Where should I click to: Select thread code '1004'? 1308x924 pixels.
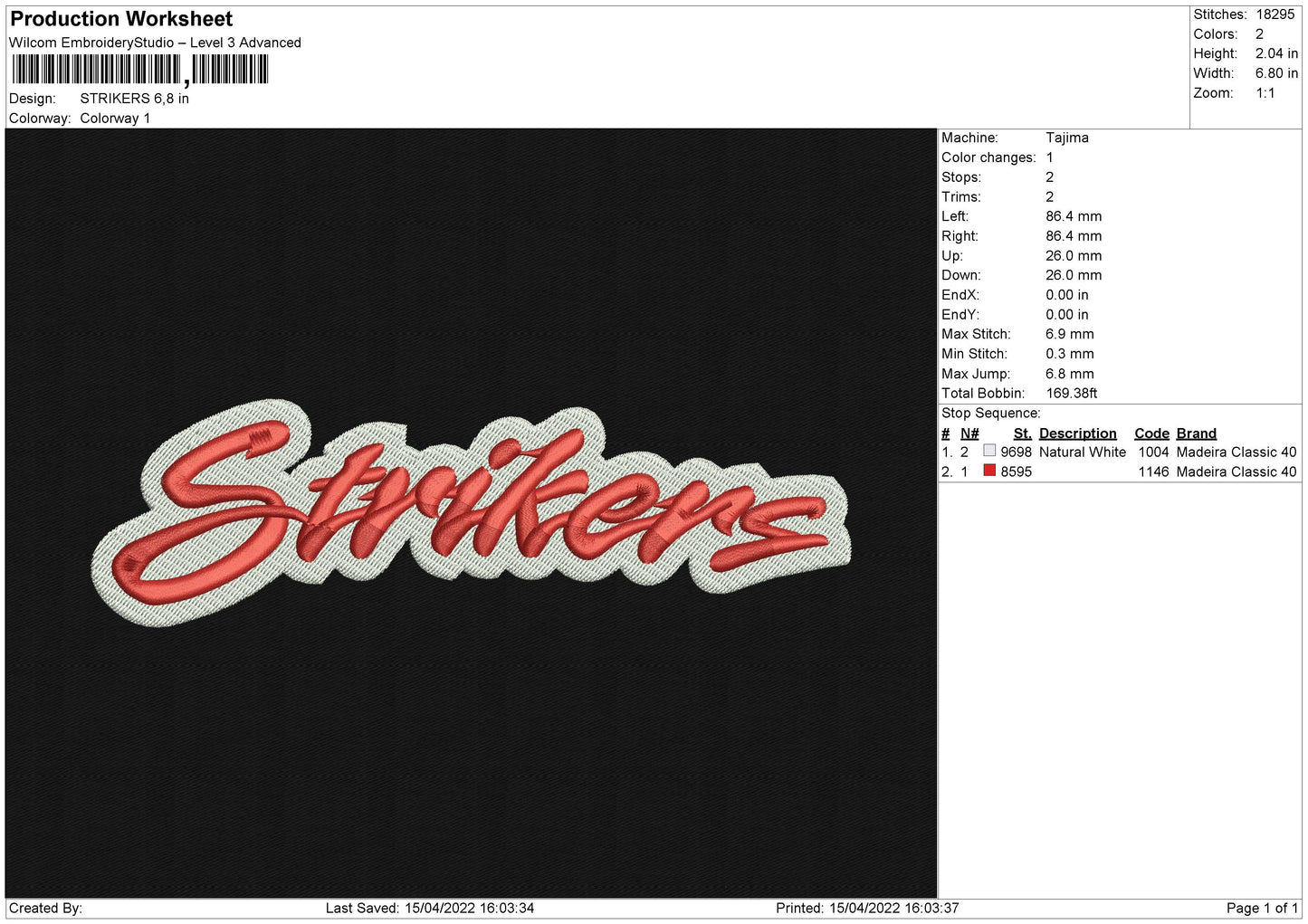tap(1153, 452)
